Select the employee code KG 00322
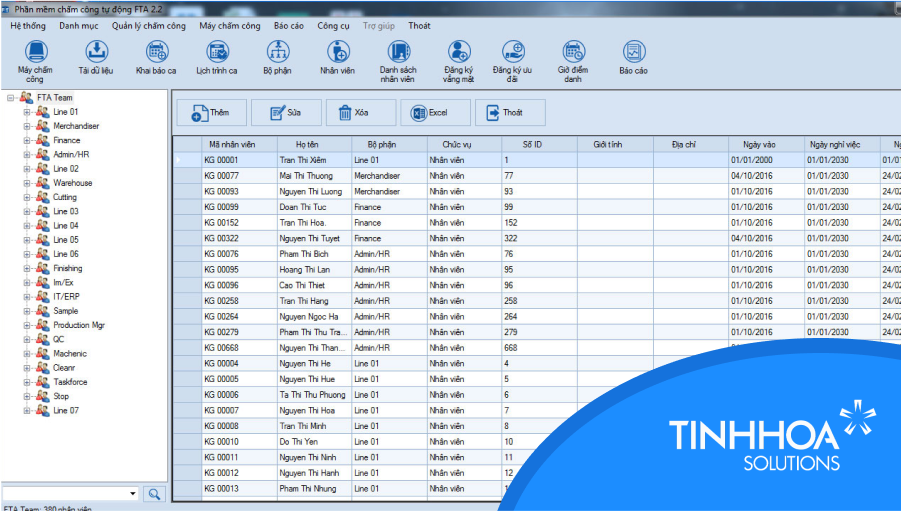 click(x=240, y=239)
